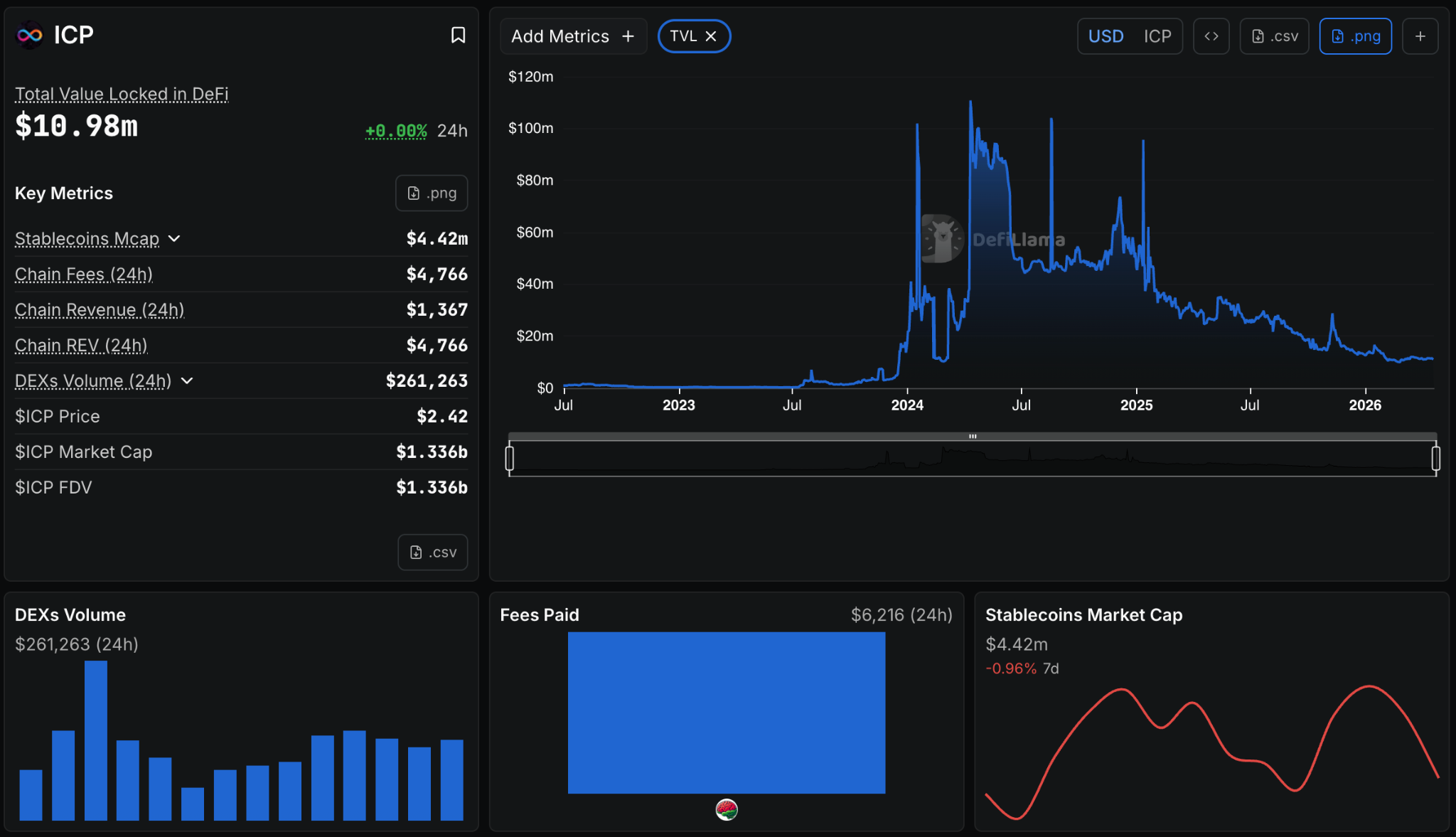Click right handle of chart range slider
The image size is (1456, 837).
tap(1435, 458)
